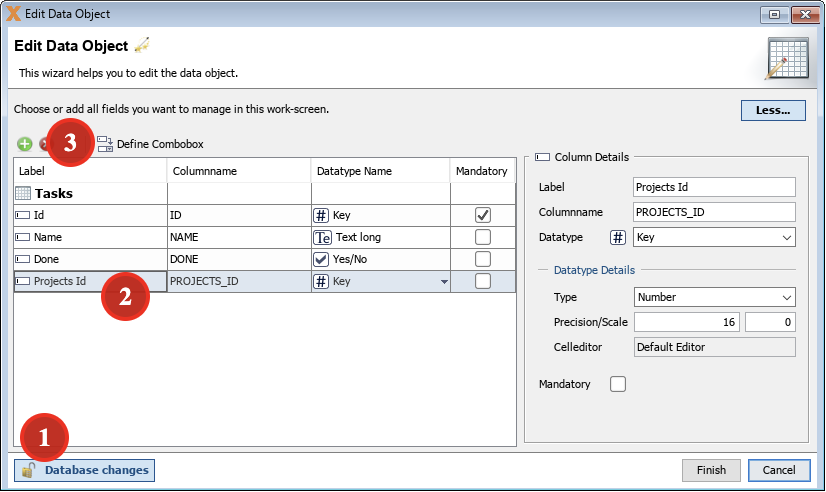Screen dimensions: 826x492
Task: Close the Edit Data Object dialog
Action: 805,15
